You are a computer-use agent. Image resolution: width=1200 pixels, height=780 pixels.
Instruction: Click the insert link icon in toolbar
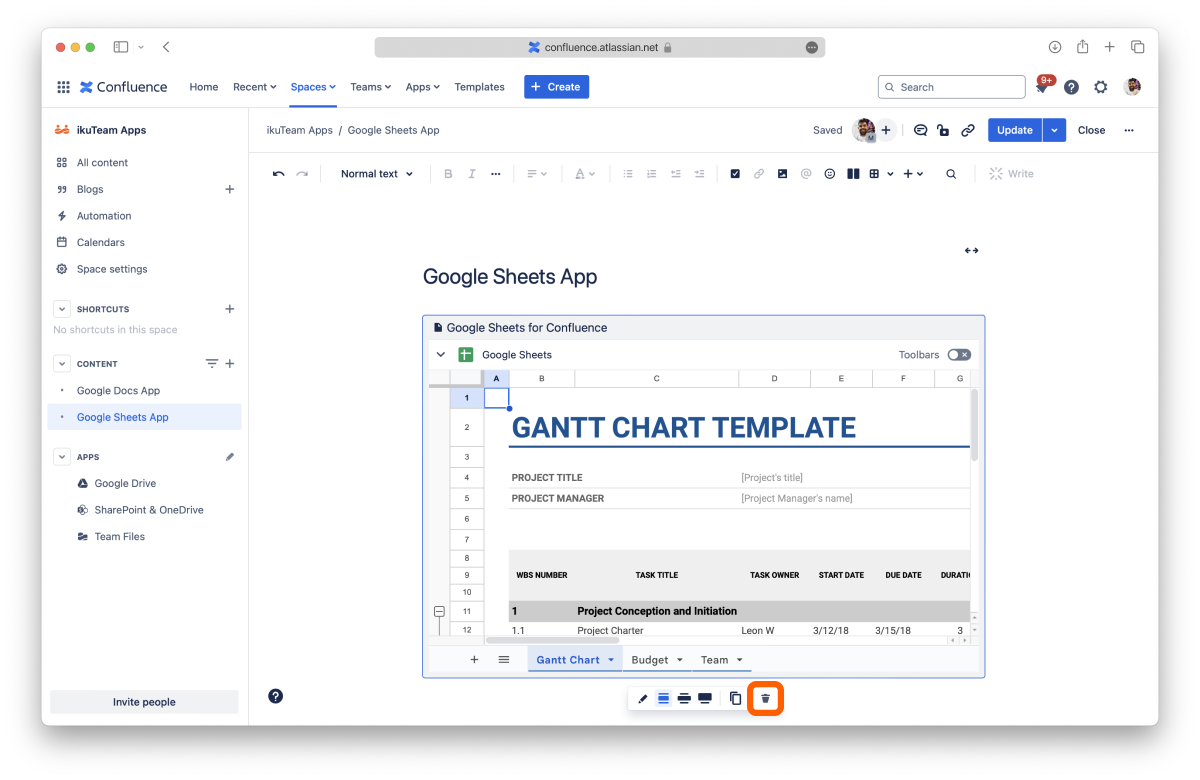tap(759, 174)
